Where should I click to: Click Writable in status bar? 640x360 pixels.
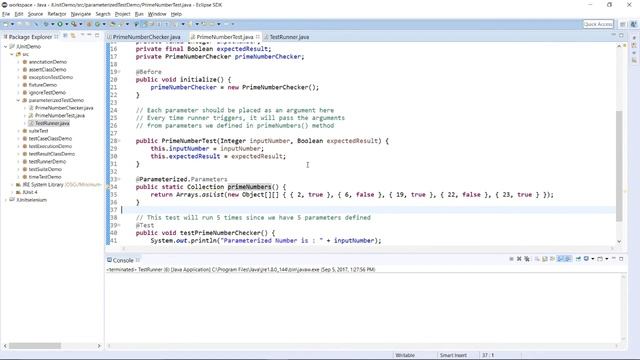[405, 355]
